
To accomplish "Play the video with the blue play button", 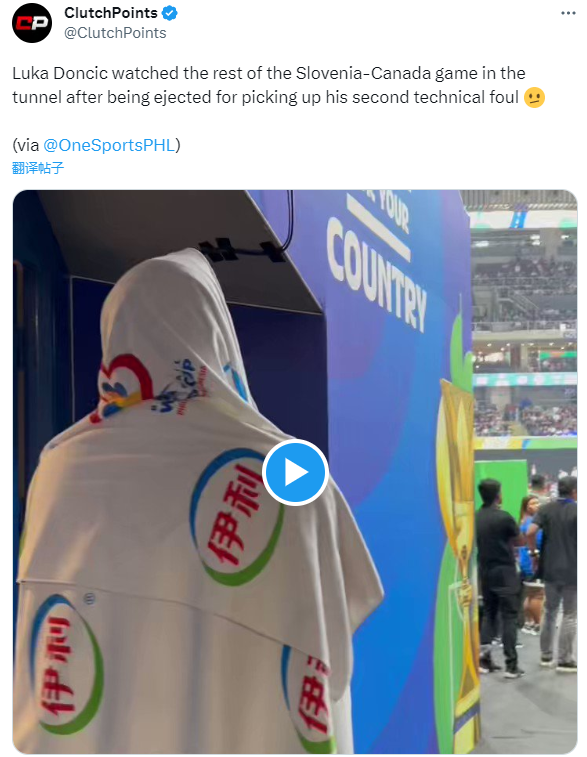I will click(295, 472).
